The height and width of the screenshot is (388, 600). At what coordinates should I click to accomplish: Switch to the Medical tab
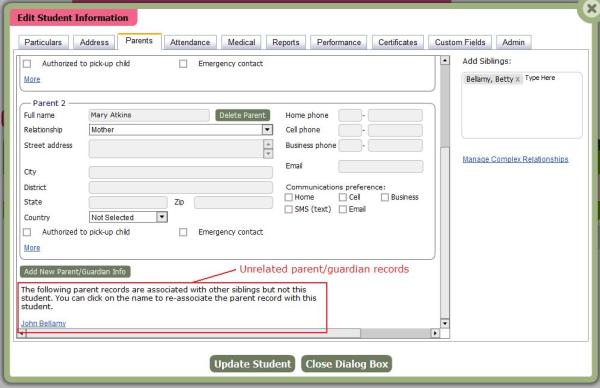click(x=241, y=42)
